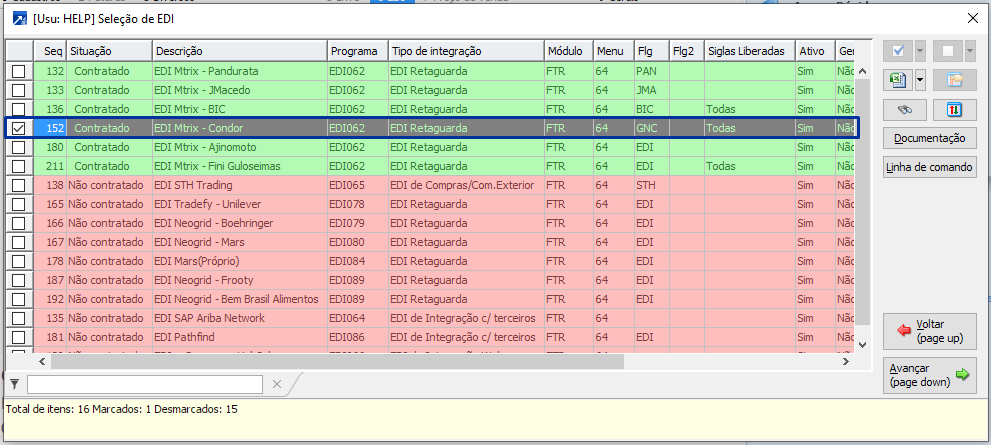The height and width of the screenshot is (445, 991).
Task: Open the dropdown arrow beside the Excel export
Action: click(x=920, y=80)
